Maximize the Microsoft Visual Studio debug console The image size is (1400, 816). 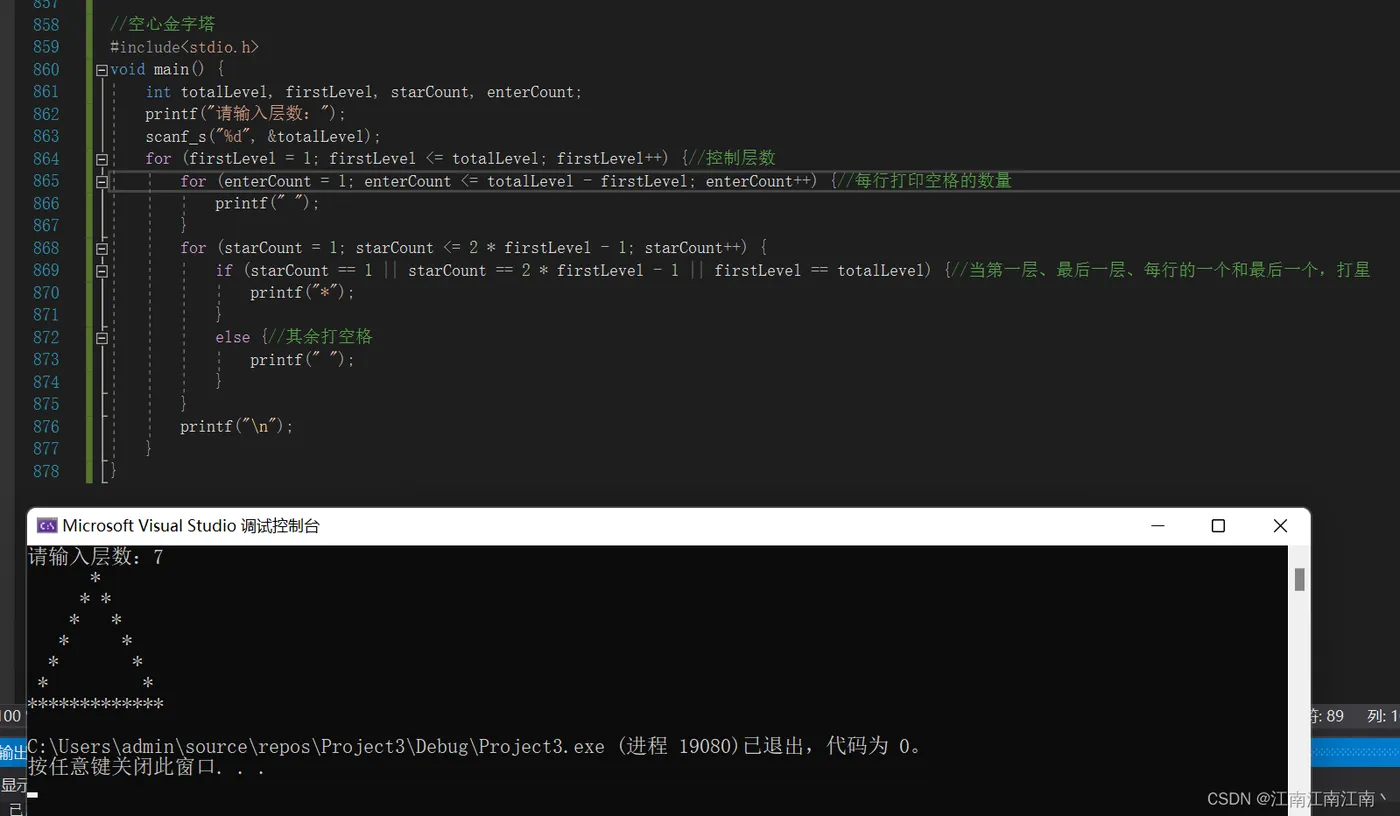[1218, 526]
